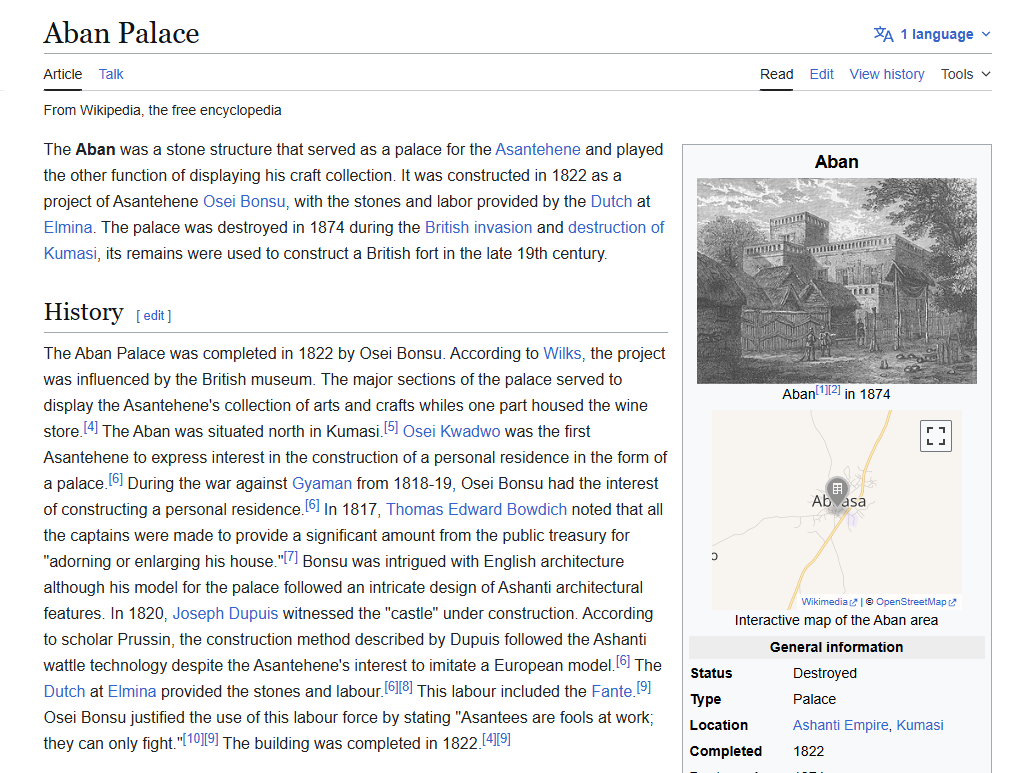
Task: Click reference [1] in image caption
Action: coord(821,389)
